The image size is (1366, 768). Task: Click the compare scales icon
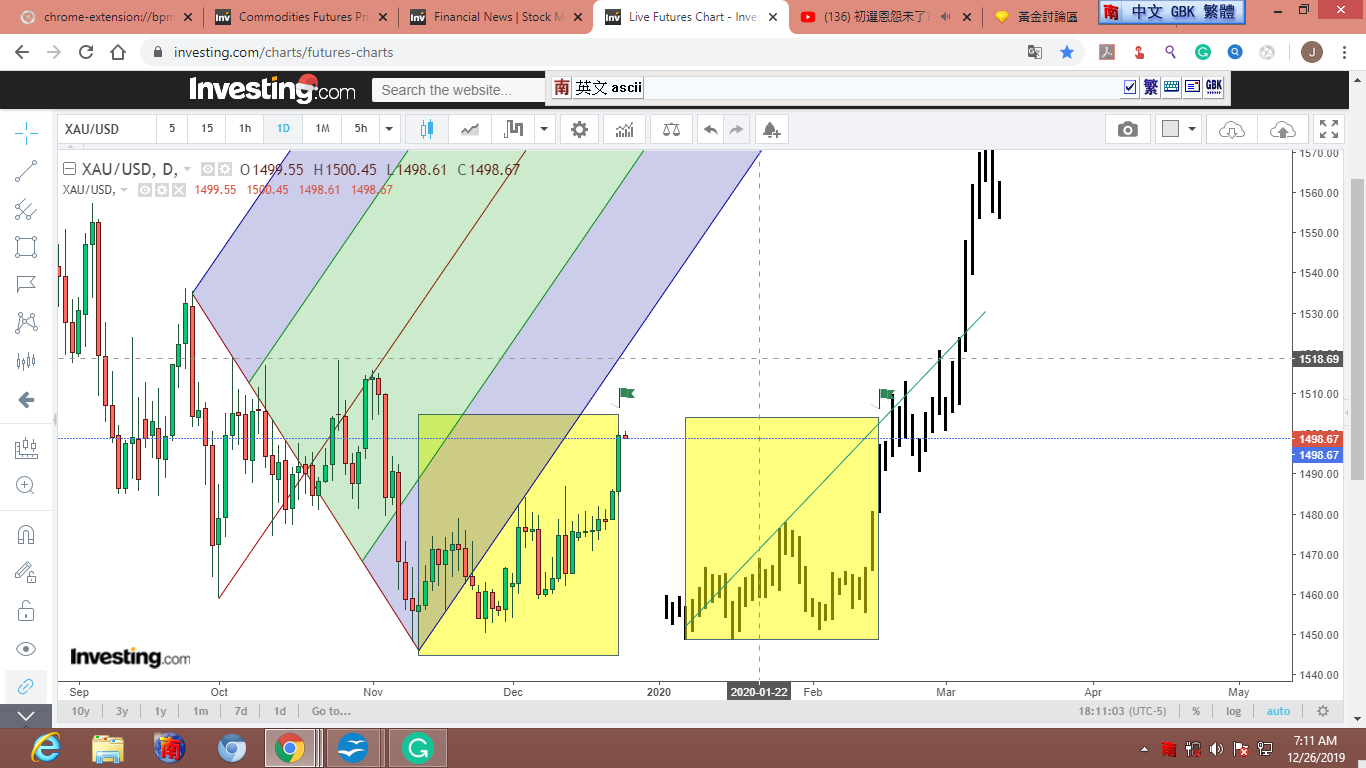click(x=671, y=129)
